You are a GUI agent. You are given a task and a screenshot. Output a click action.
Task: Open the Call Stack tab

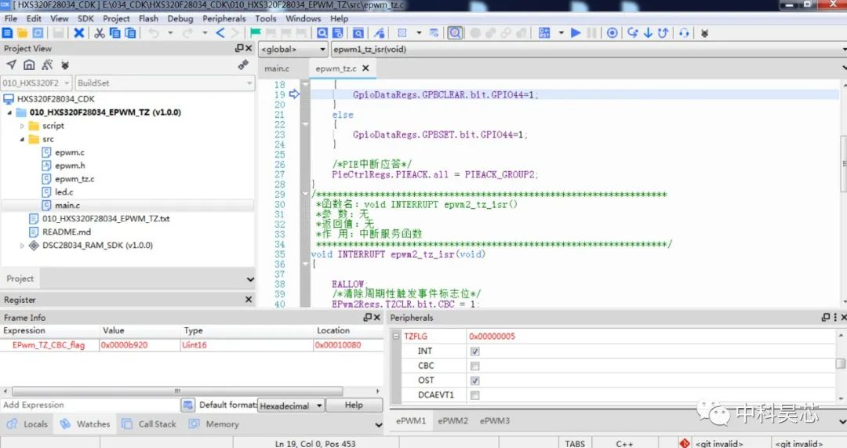click(x=150, y=424)
